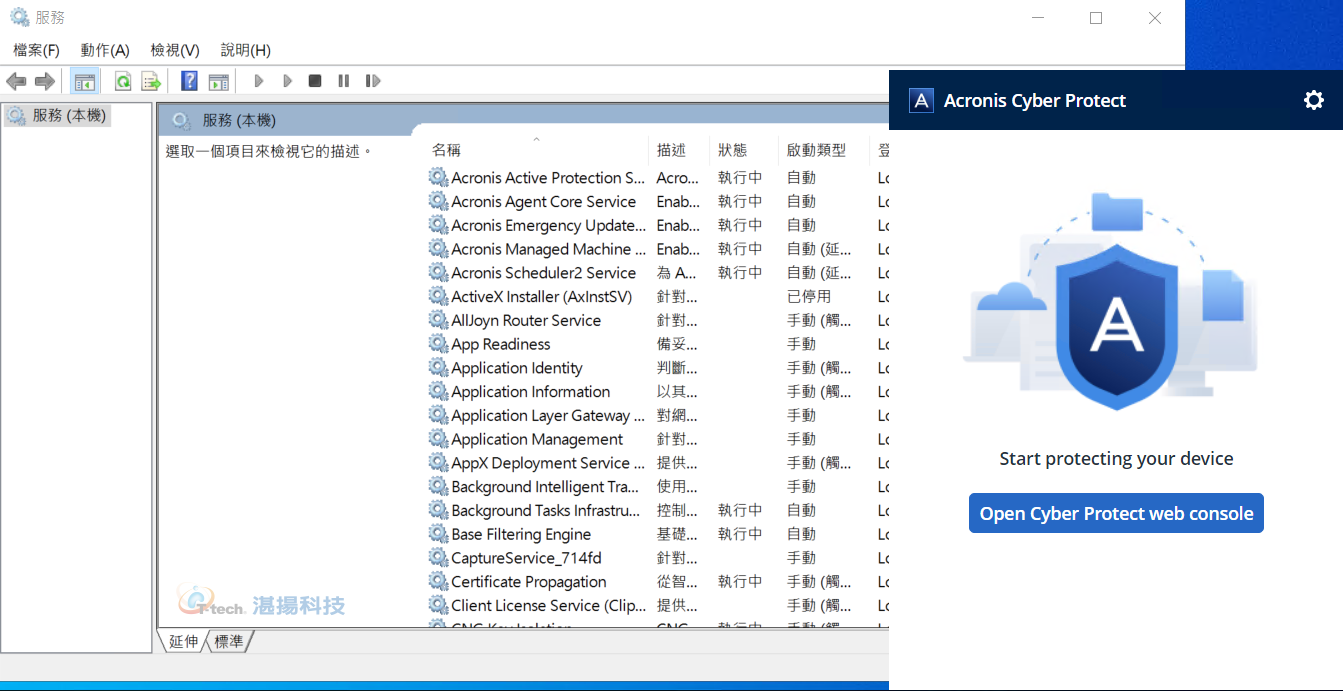Click the export list toolbar icon
Viewport: 1343px width, 691px height.
(151, 81)
